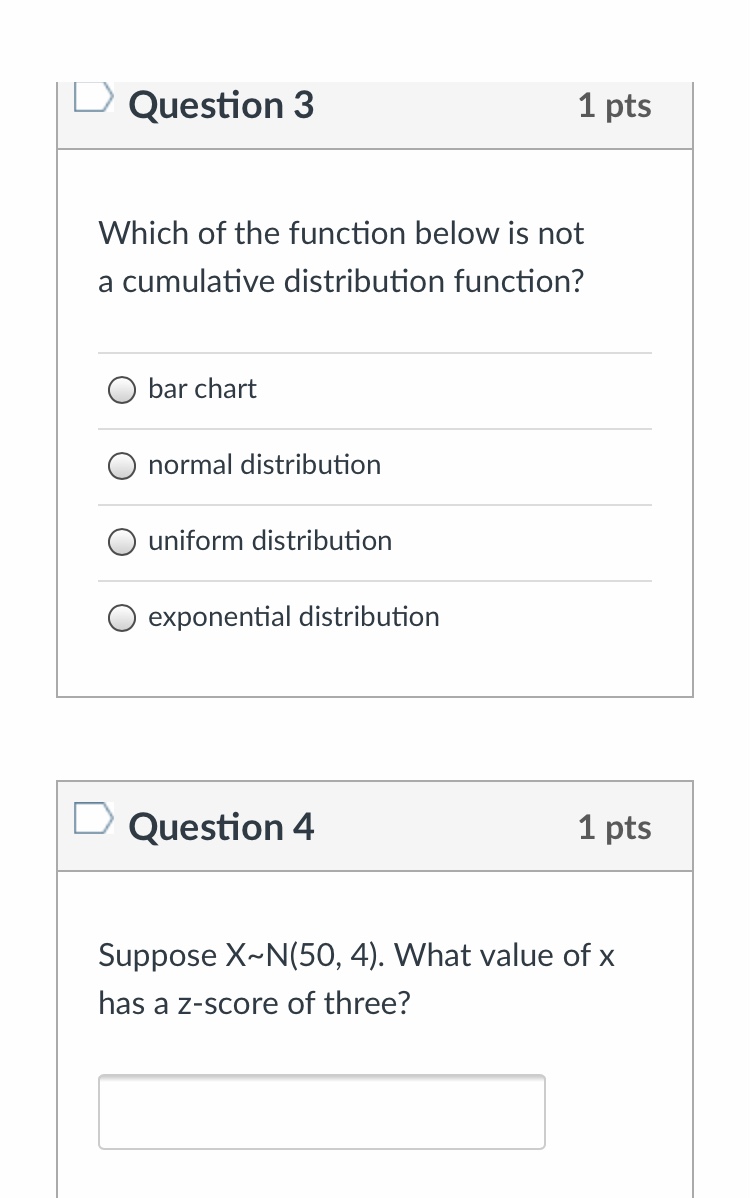
Task: Mark the "exponential distribution" radio button
Action: pos(122,618)
